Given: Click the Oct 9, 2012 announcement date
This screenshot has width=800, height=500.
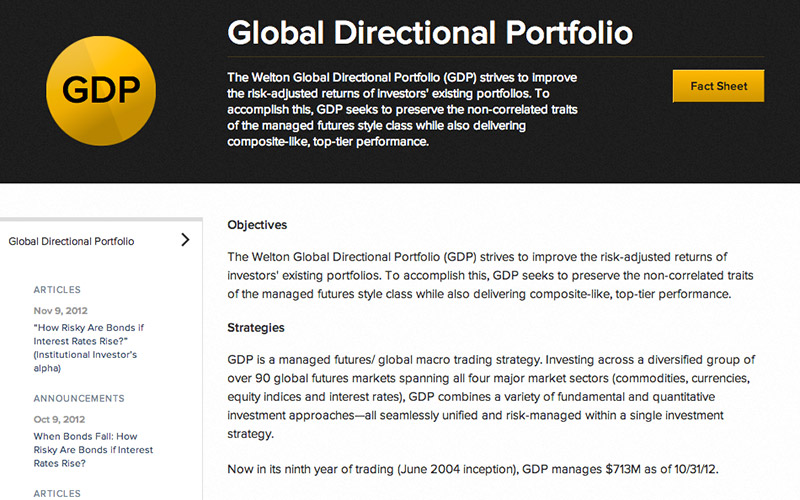Looking at the screenshot, I should click(61, 418).
